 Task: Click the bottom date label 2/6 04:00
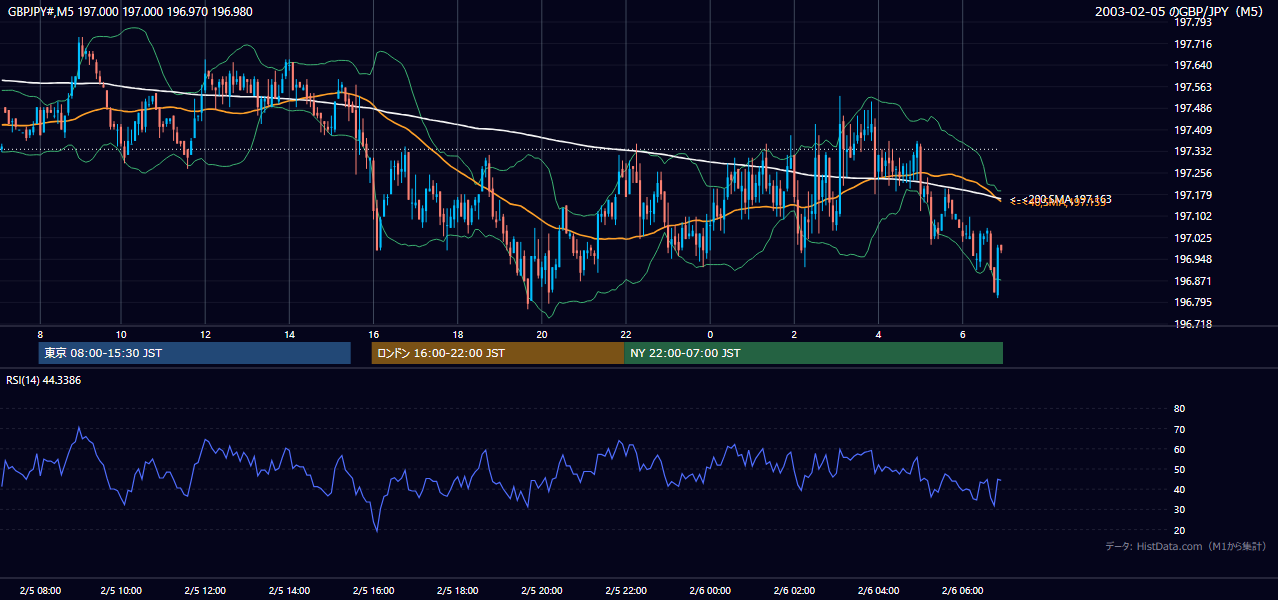tap(878, 590)
